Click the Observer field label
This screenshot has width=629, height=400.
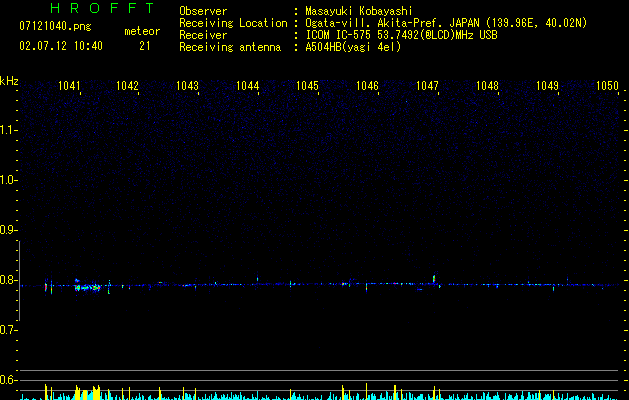click(x=203, y=11)
